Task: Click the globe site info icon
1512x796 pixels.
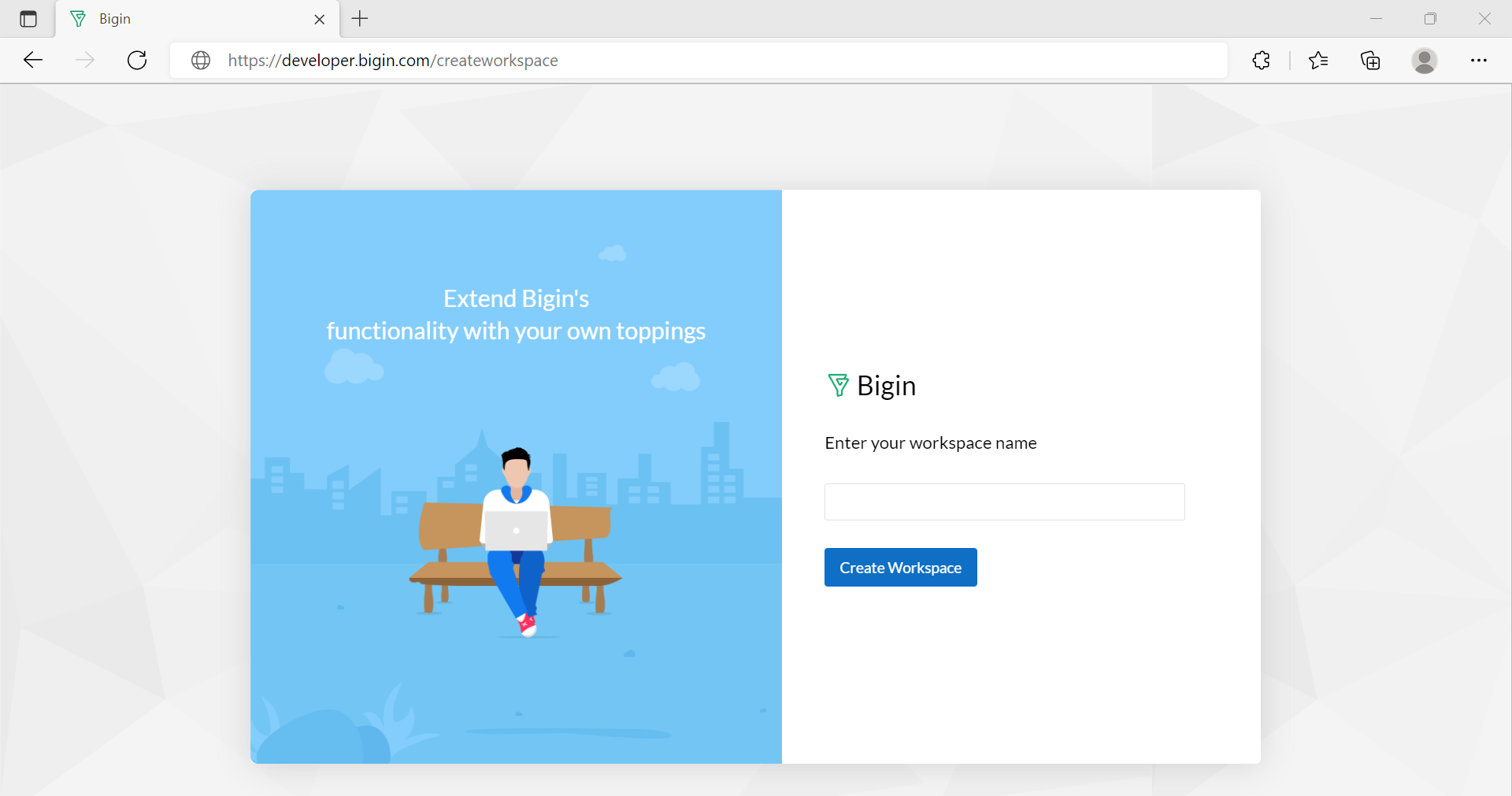Action: click(201, 60)
